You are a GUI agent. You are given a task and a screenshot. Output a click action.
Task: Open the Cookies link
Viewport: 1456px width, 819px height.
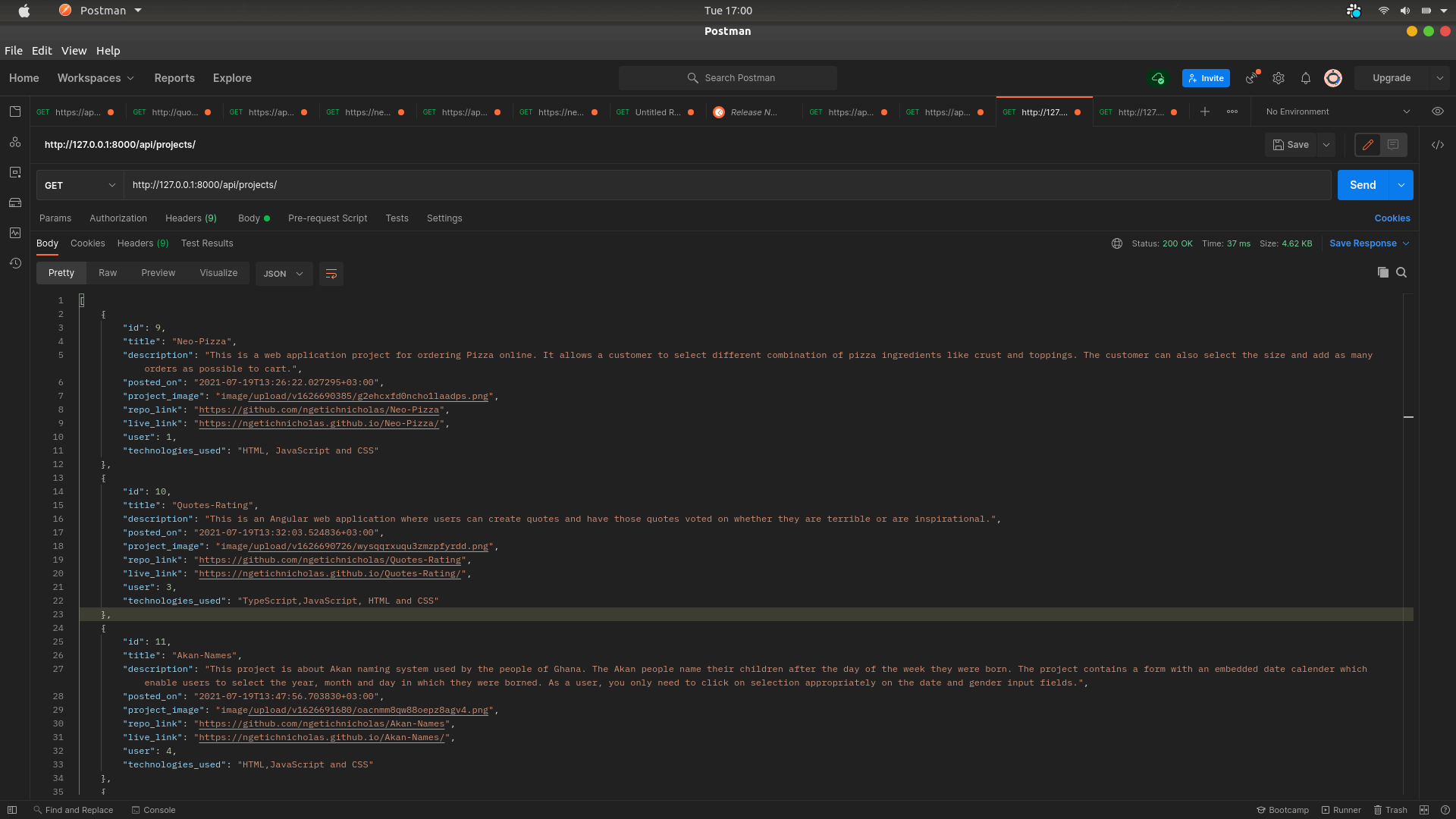point(1392,218)
